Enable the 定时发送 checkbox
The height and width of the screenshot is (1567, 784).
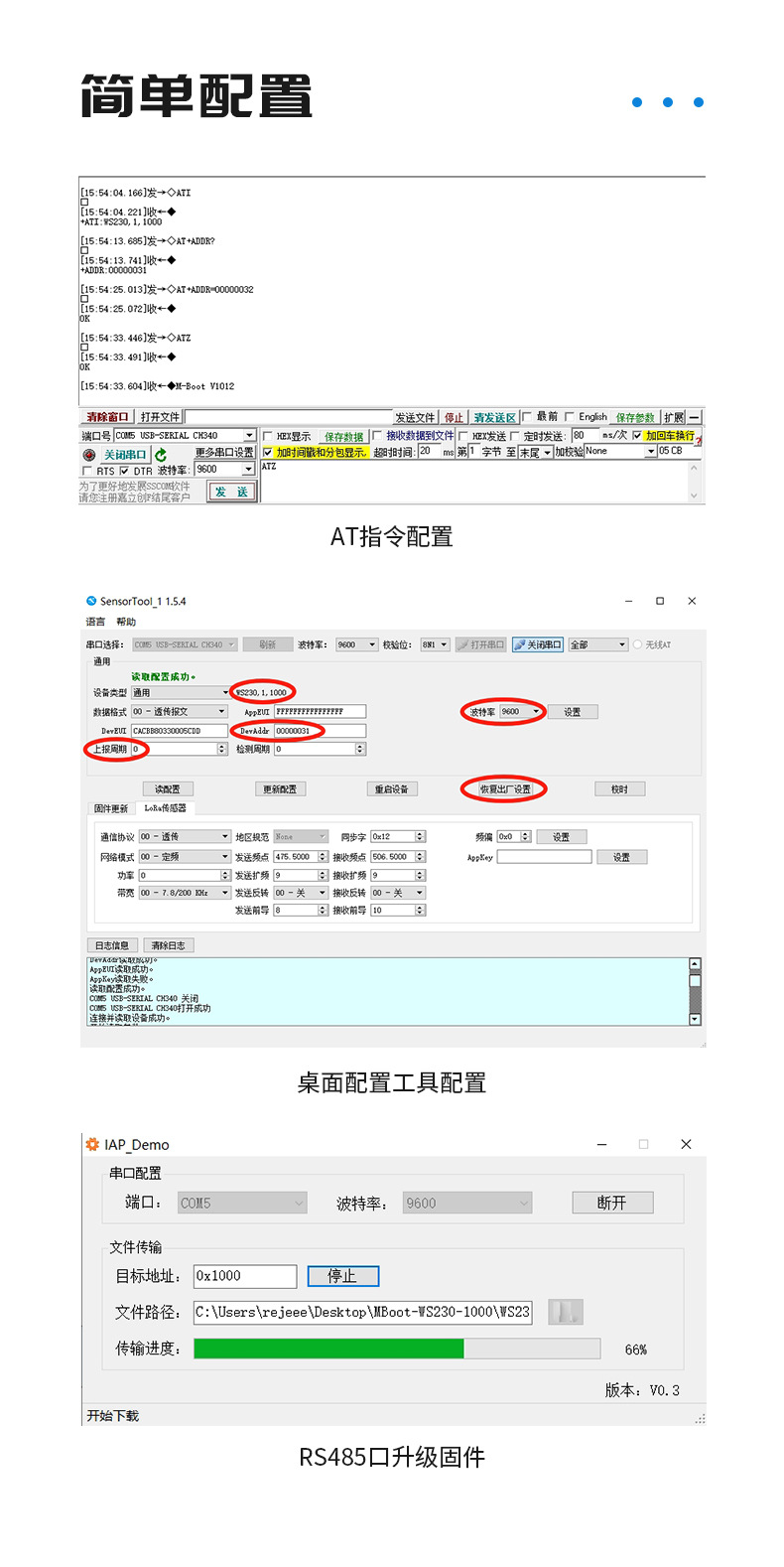[515, 436]
